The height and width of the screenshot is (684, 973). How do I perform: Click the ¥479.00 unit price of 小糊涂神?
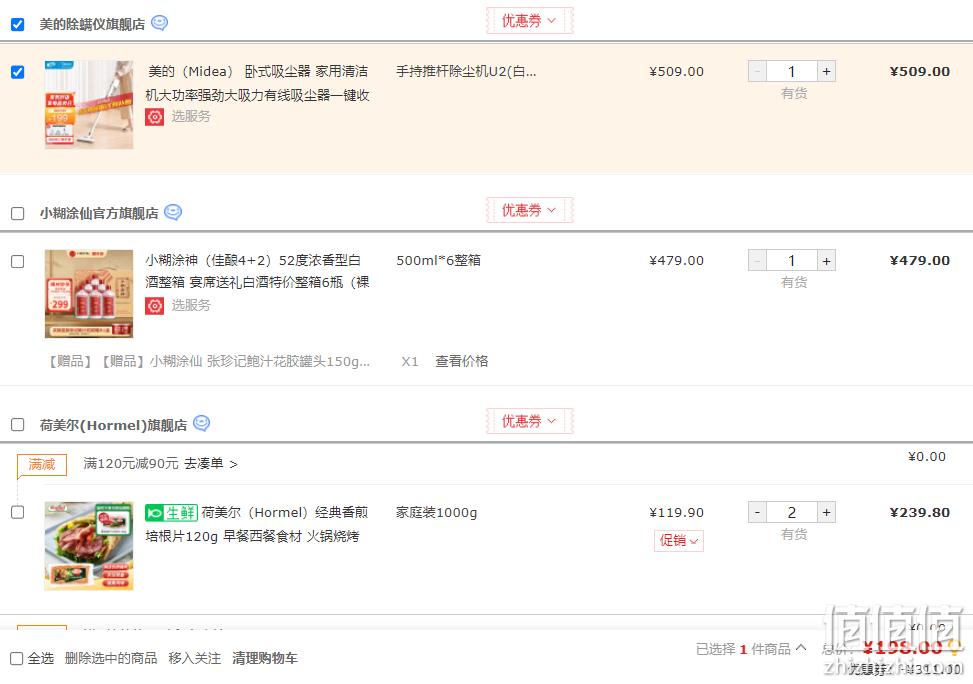[676, 261]
